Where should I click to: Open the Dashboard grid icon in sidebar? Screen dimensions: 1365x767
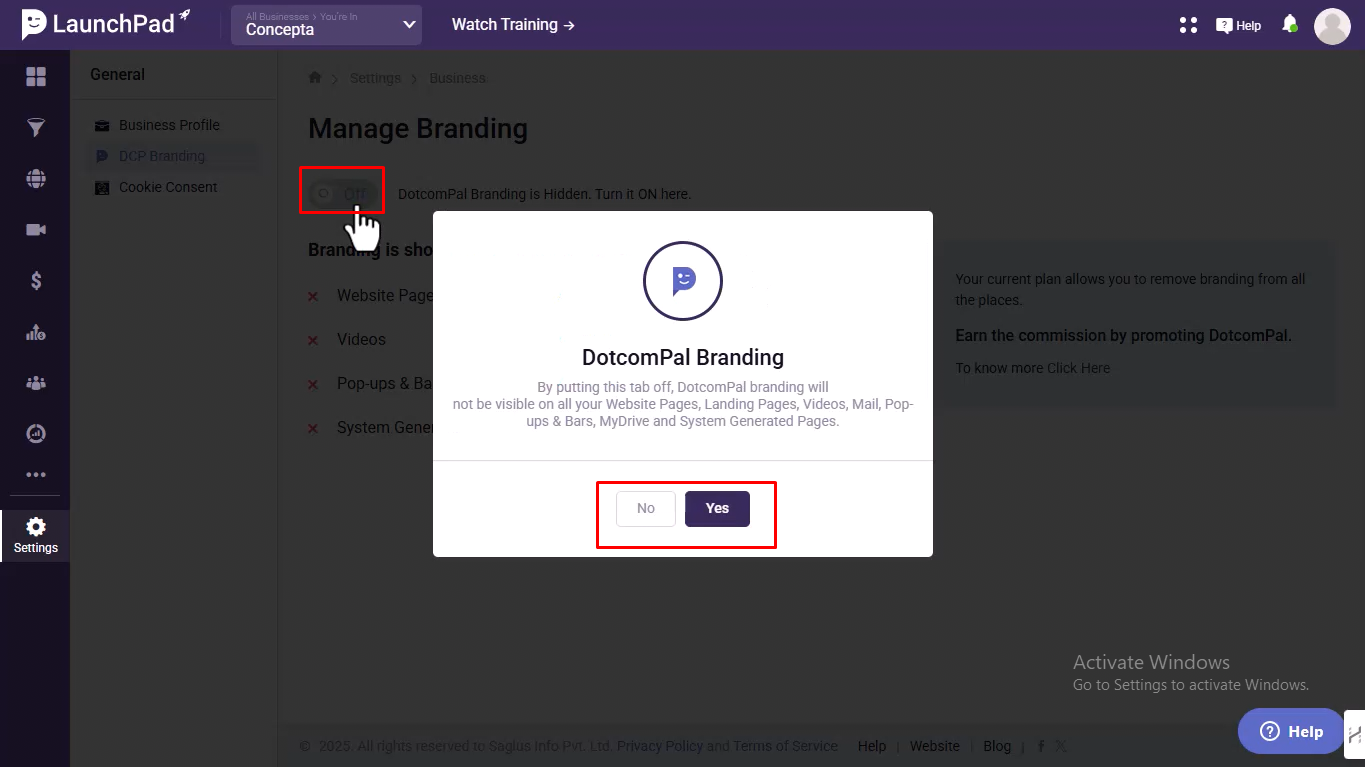[x=36, y=77]
